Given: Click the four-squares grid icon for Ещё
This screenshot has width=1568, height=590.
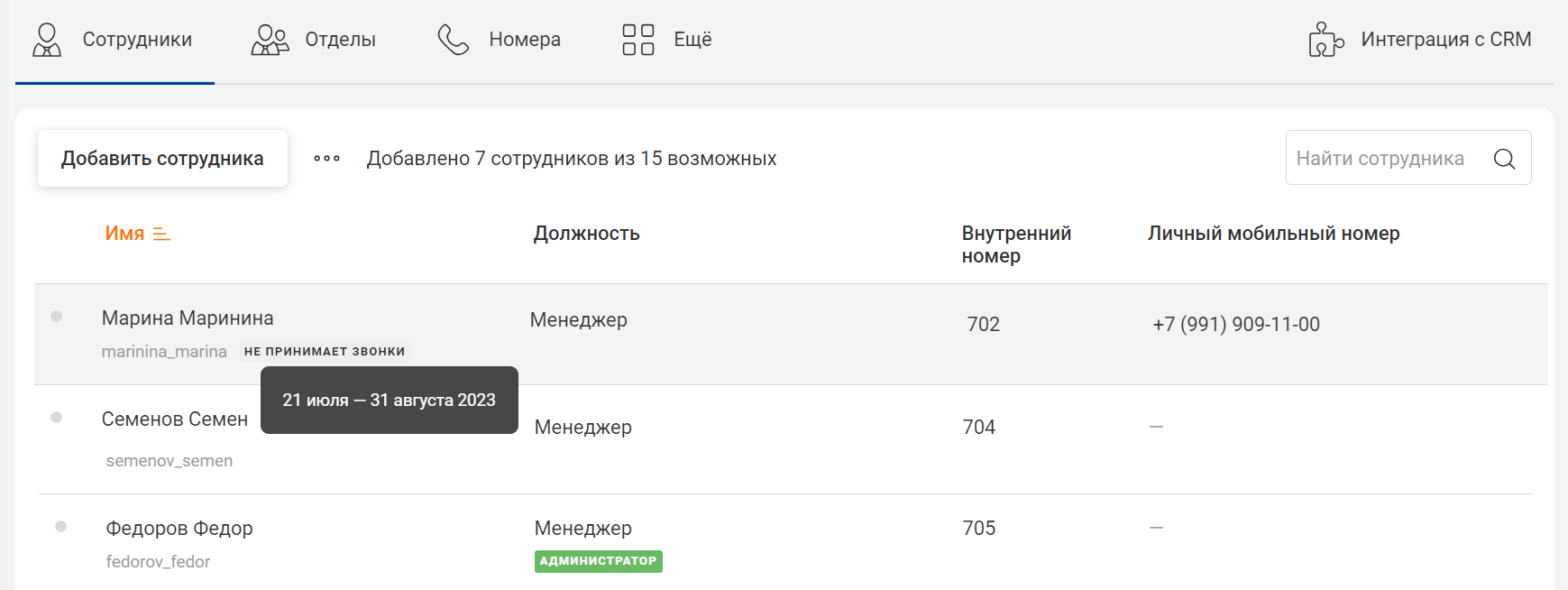Looking at the screenshot, I should pos(638,40).
